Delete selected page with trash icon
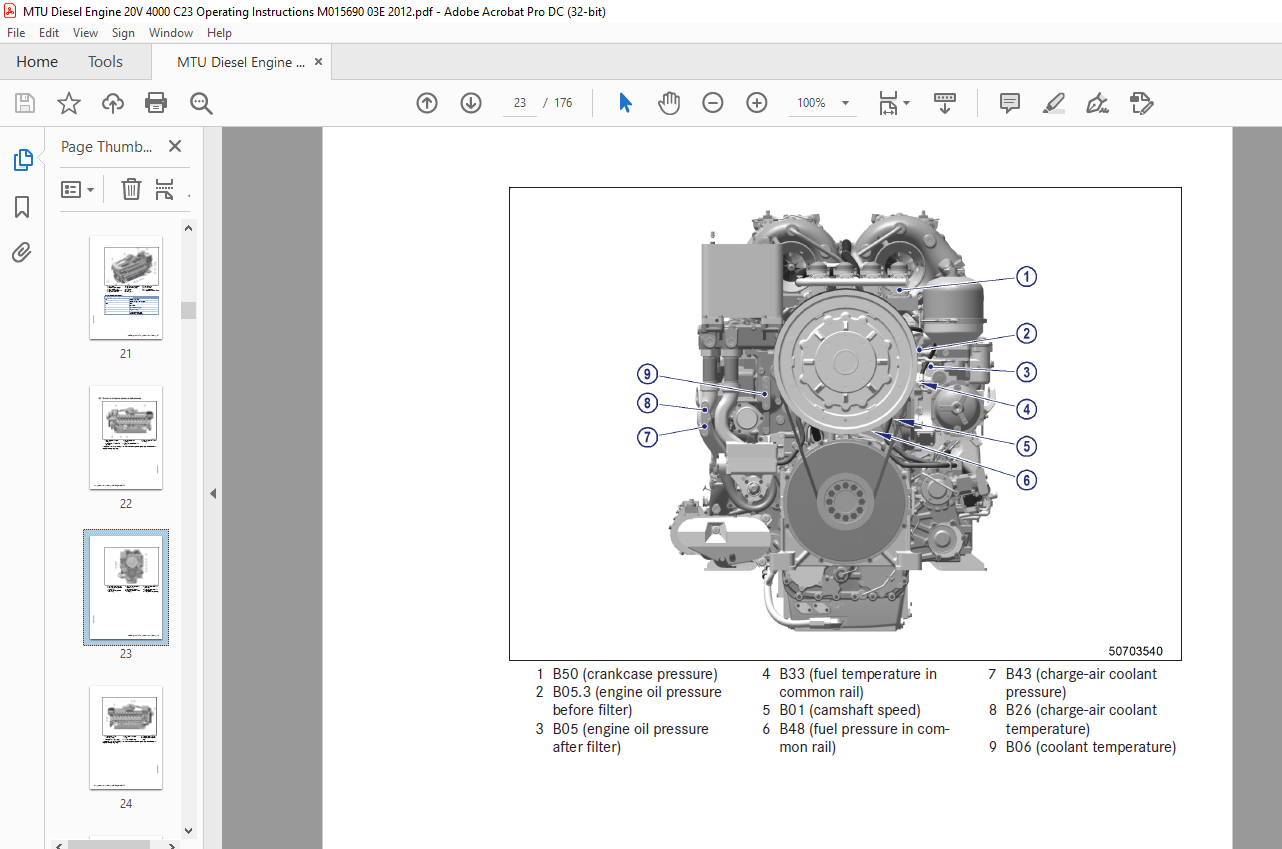 click(131, 189)
